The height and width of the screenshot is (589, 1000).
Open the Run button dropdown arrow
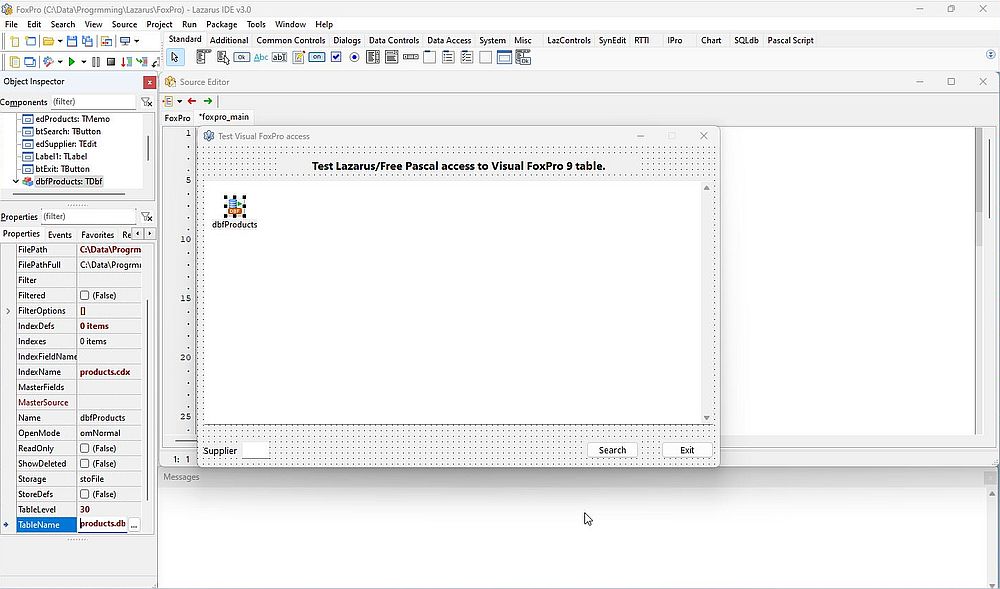(x=84, y=62)
